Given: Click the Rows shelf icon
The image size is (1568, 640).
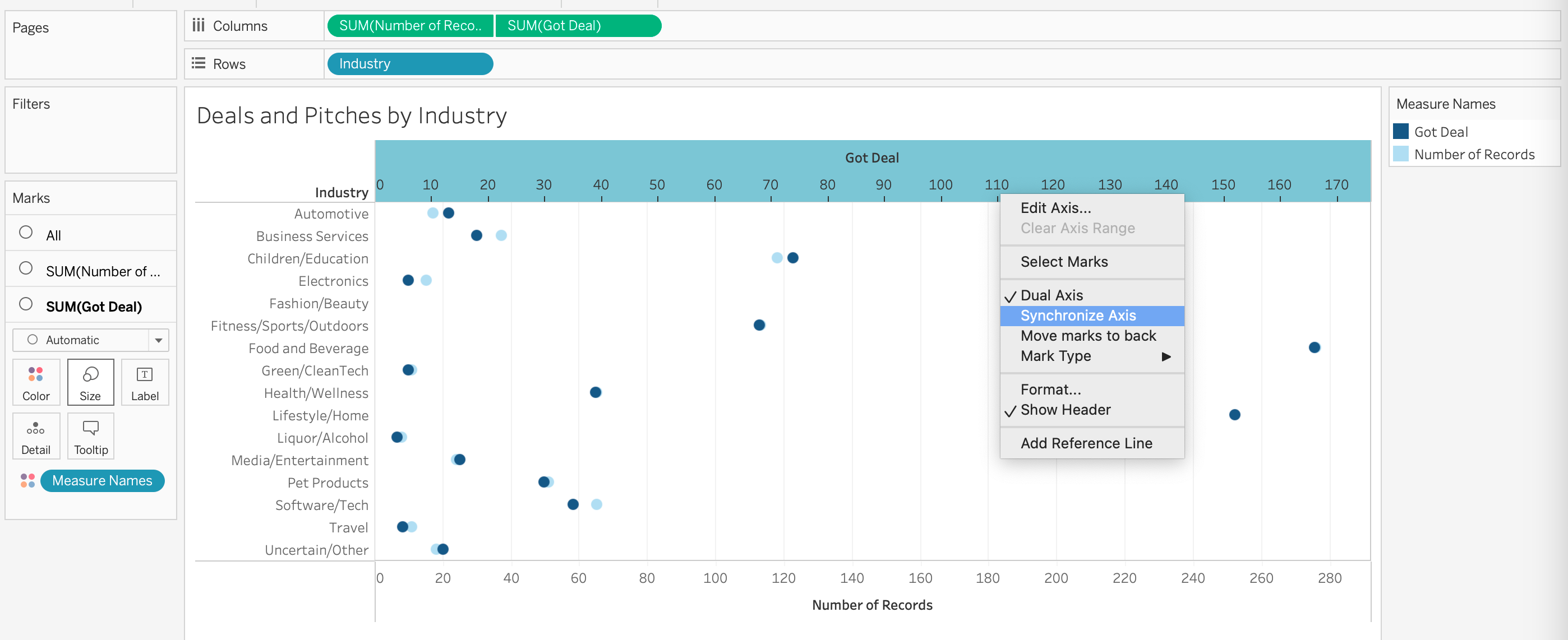Looking at the screenshot, I should [x=199, y=64].
